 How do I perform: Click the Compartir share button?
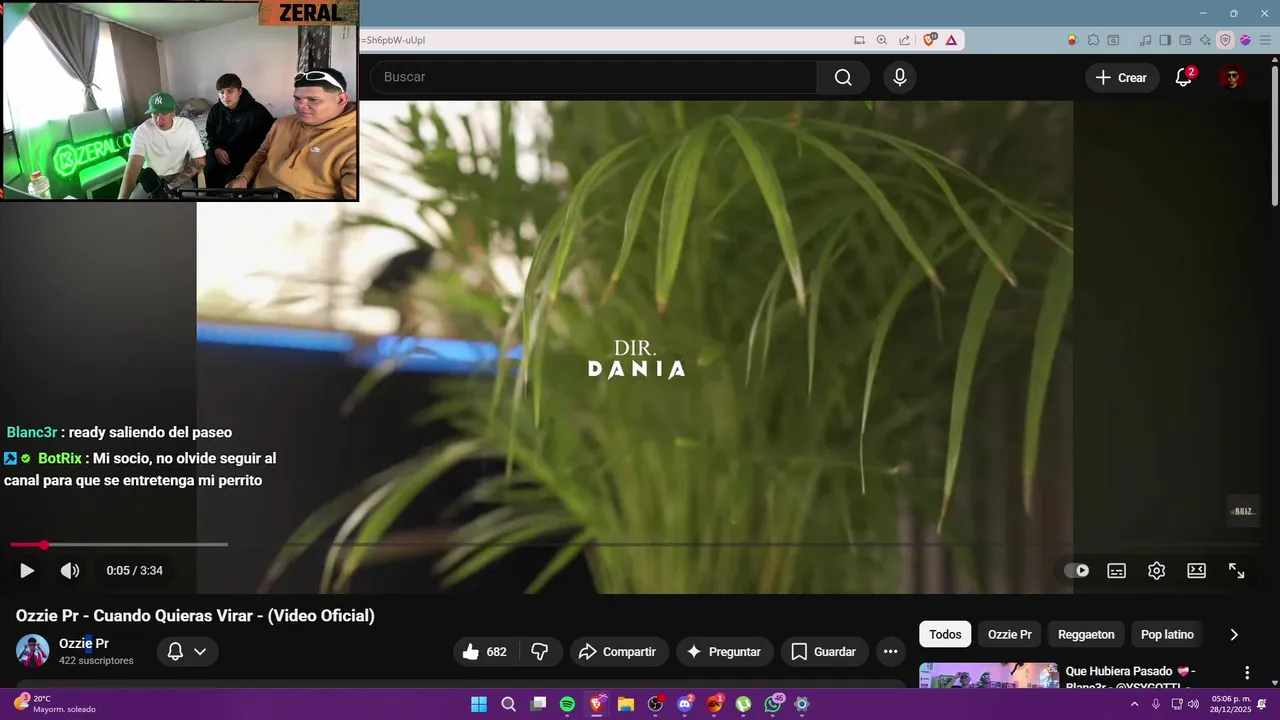click(617, 651)
